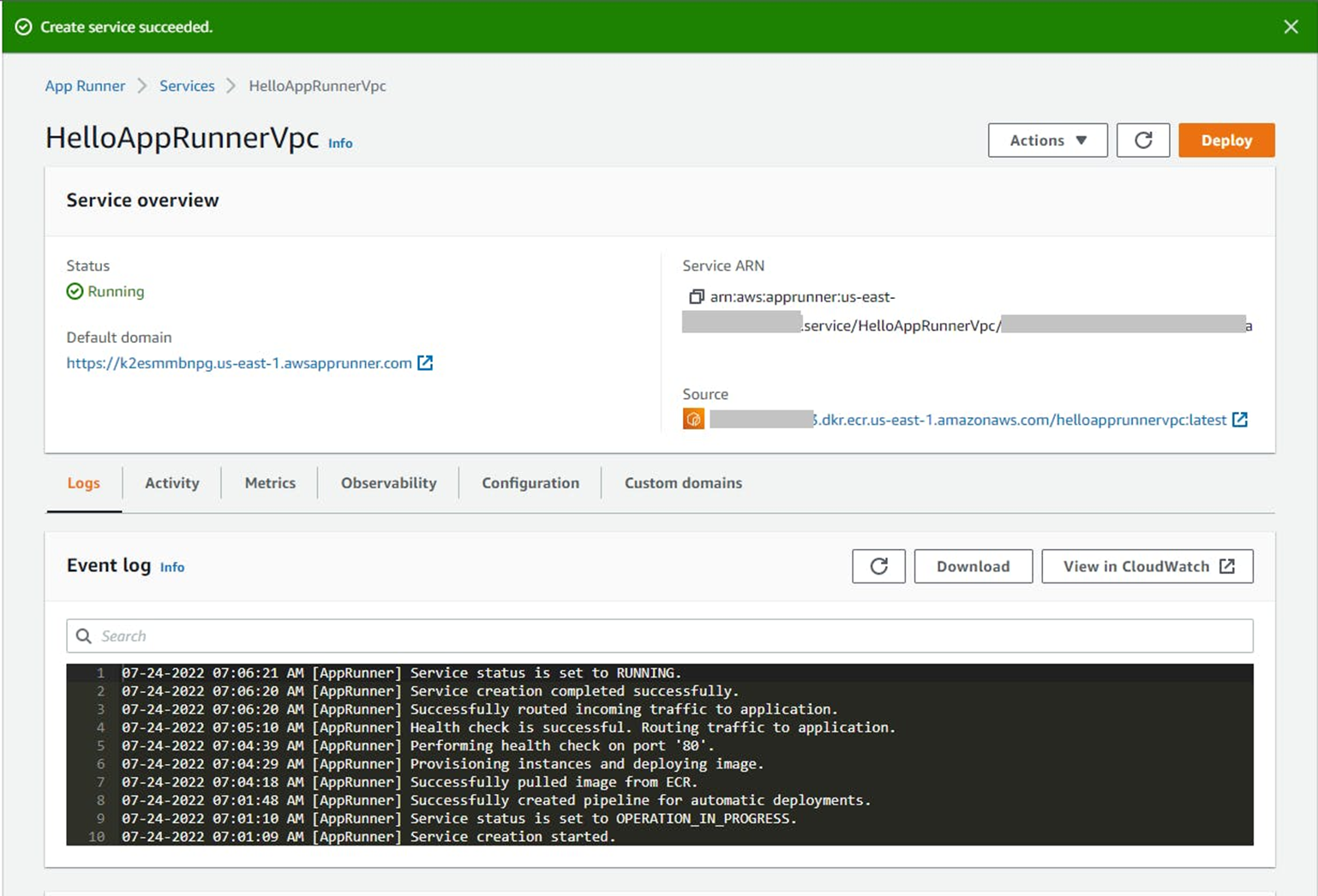
Task: Click the magnifier icon in search box
Action: pos(83,636)
